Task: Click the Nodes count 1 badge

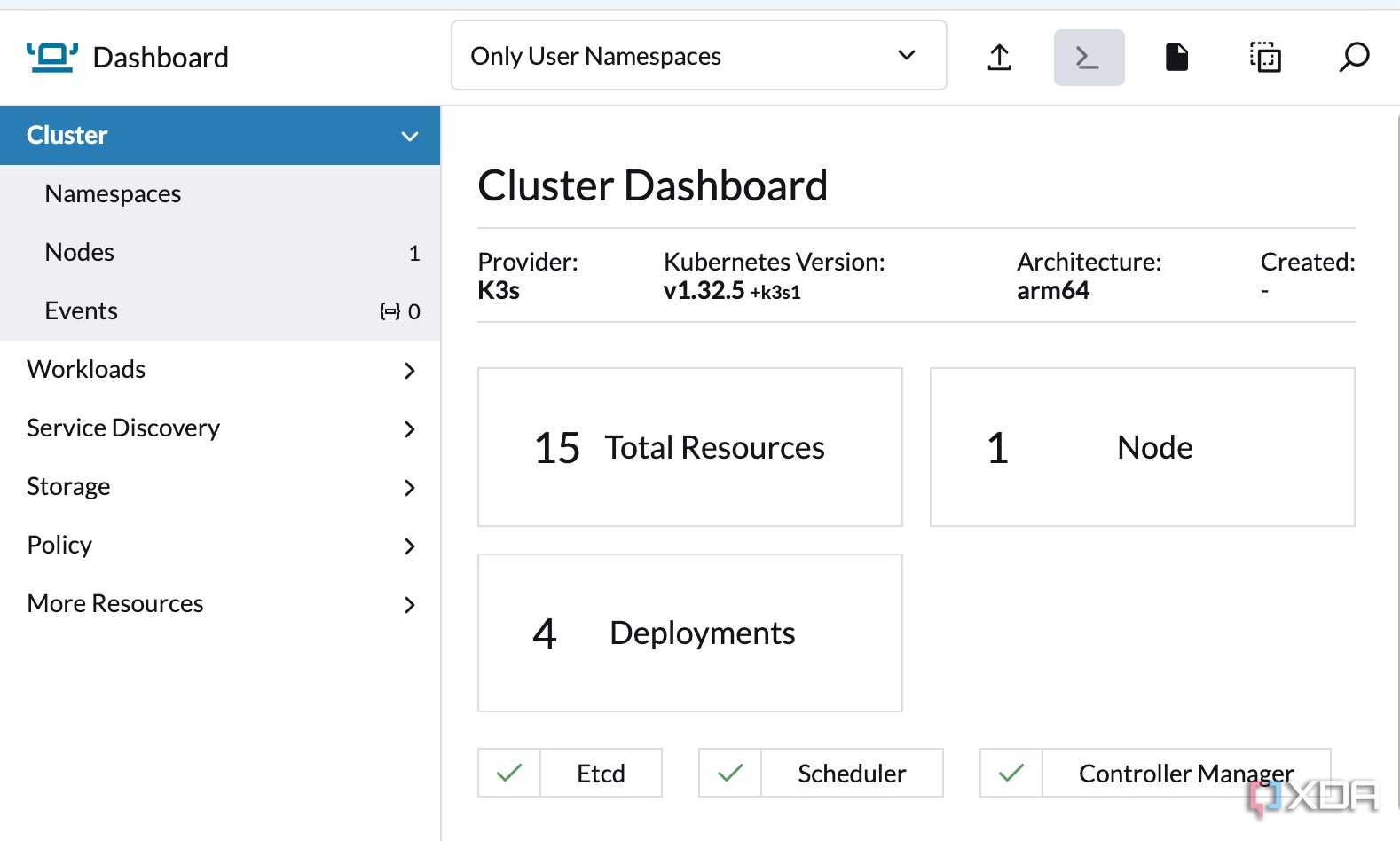Action: (x=414, y=254)
